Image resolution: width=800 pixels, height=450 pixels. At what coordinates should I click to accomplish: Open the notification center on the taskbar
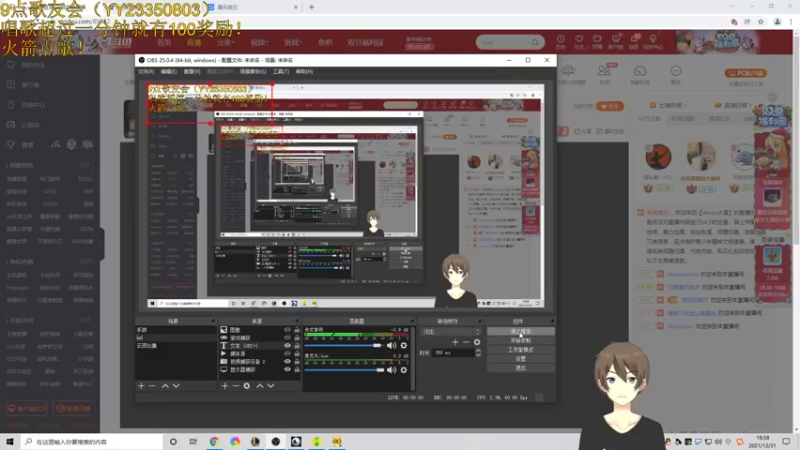(x=786, y=441)
